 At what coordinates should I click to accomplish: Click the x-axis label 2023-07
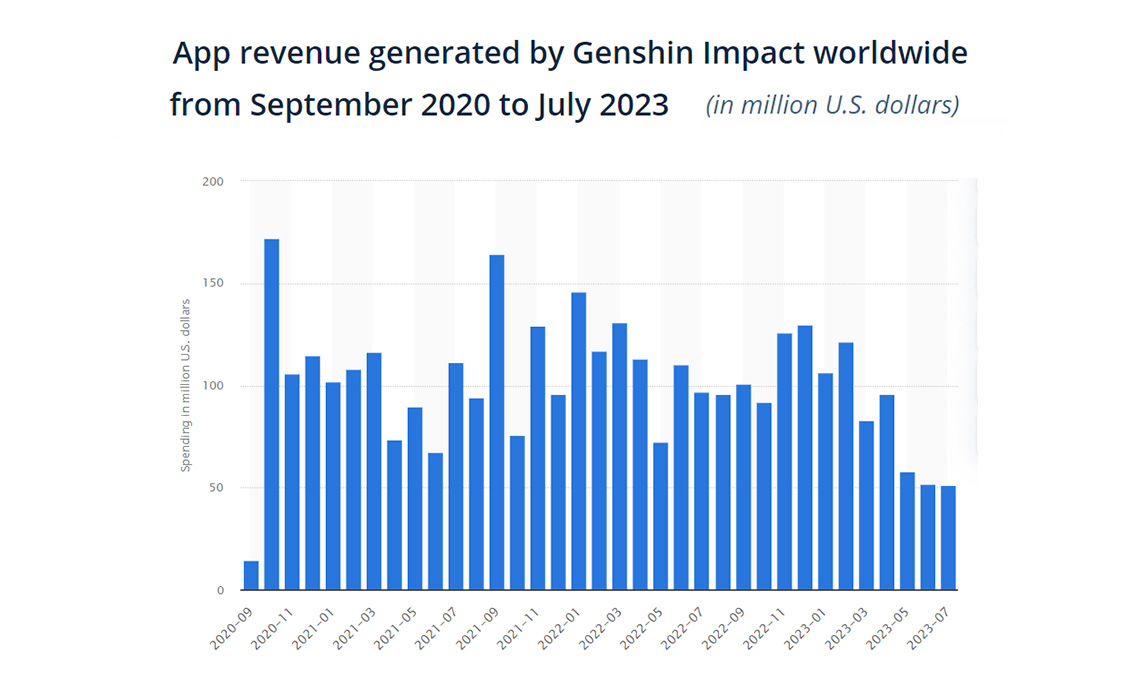(x=928, y=629)
